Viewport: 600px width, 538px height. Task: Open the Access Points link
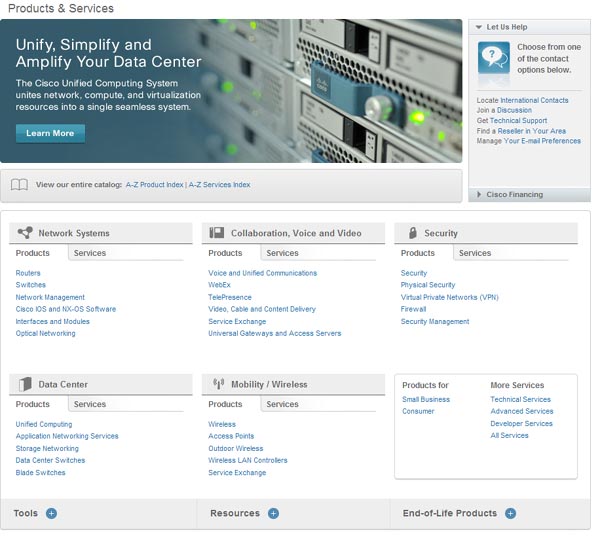point(231,436)
